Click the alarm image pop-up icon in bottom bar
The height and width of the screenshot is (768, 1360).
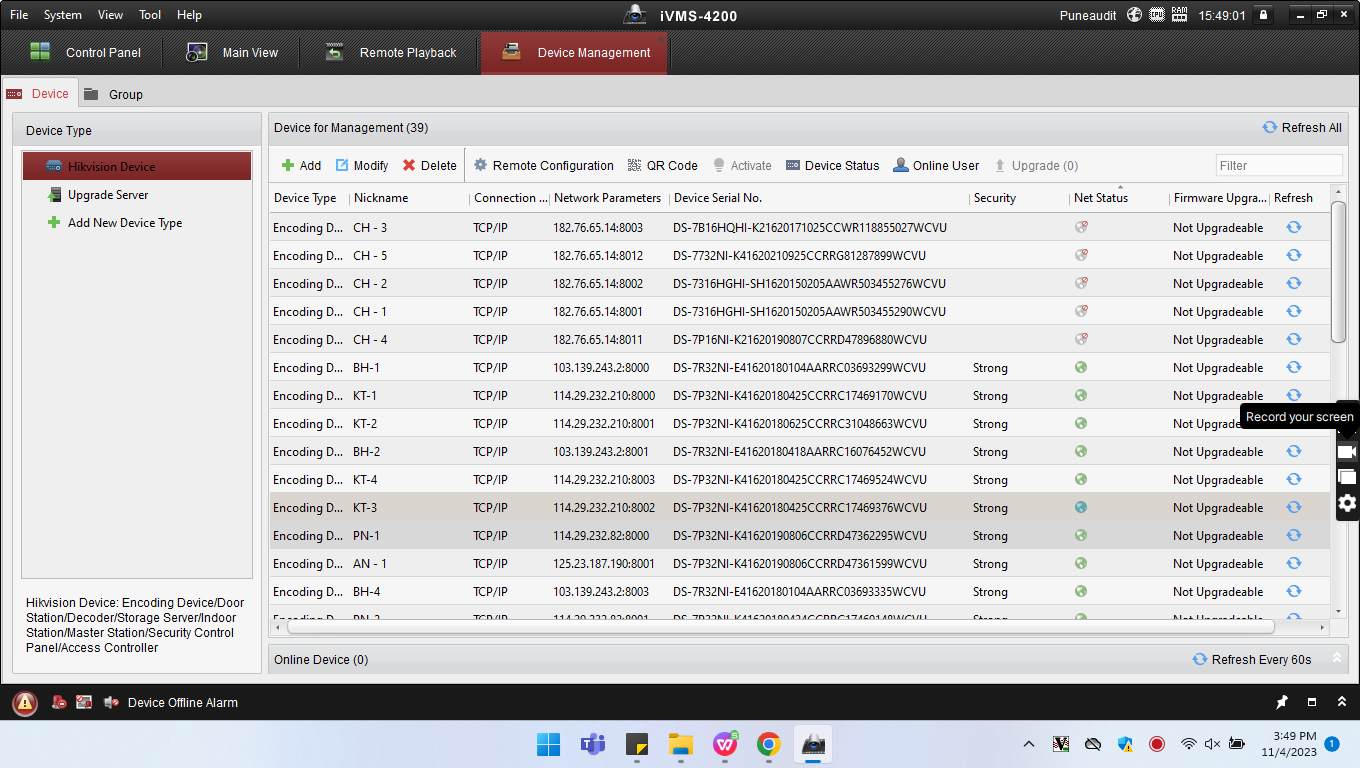tap(84, 703)
